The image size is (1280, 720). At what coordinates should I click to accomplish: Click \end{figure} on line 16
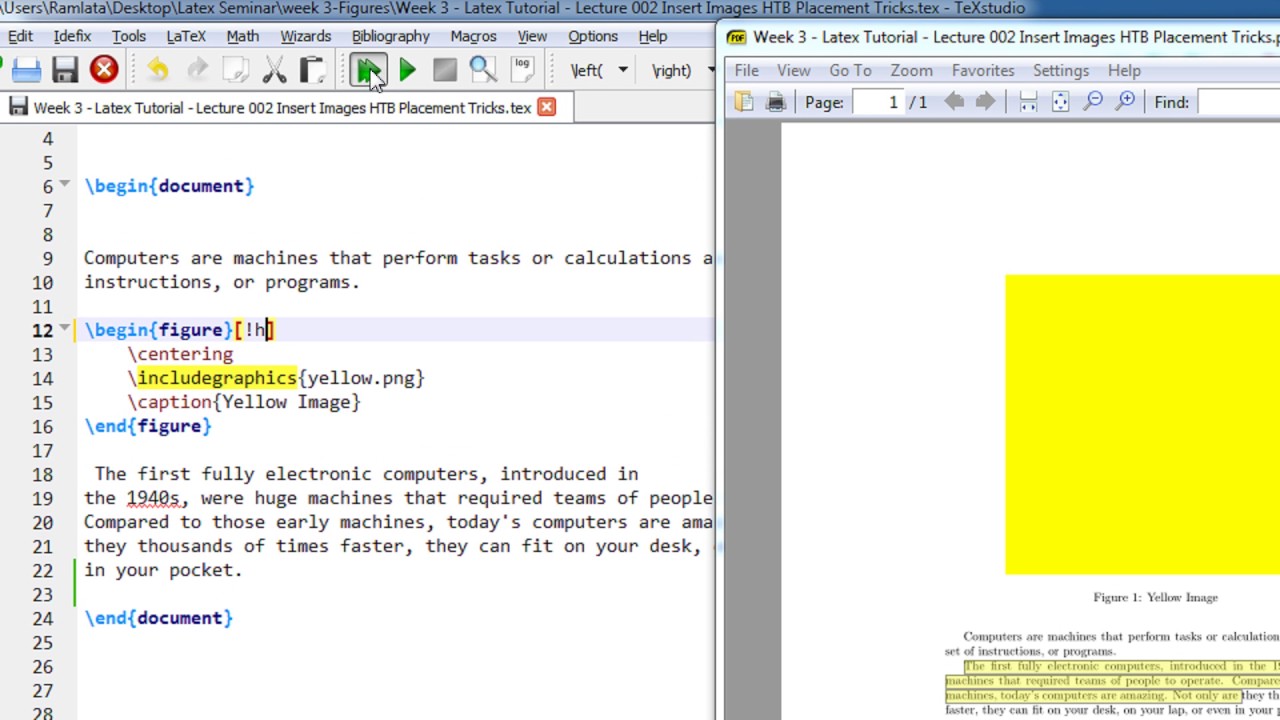point(148,426)
